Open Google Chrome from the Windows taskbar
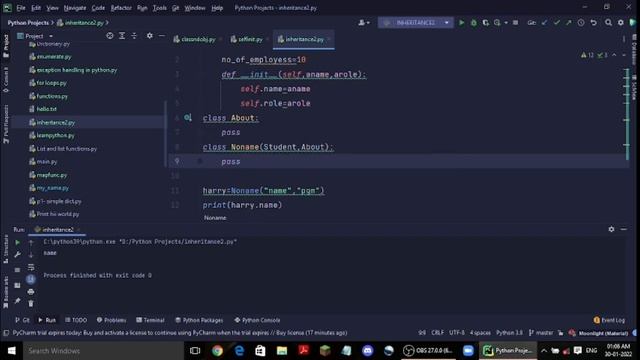The height and width of the screenshot is (360, 640). (x=217, y=351)
